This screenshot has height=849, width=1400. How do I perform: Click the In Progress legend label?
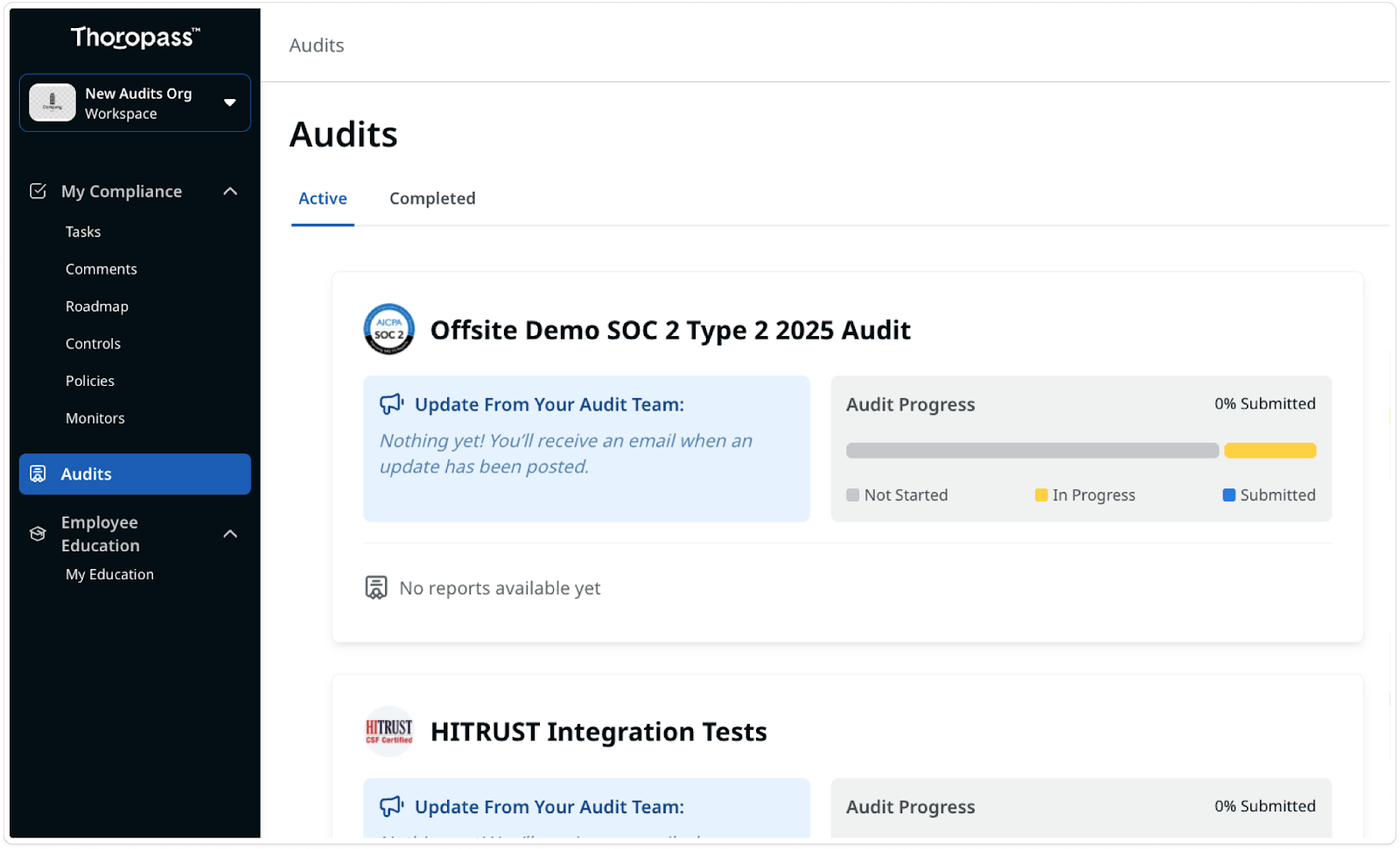coord(1094,495)
